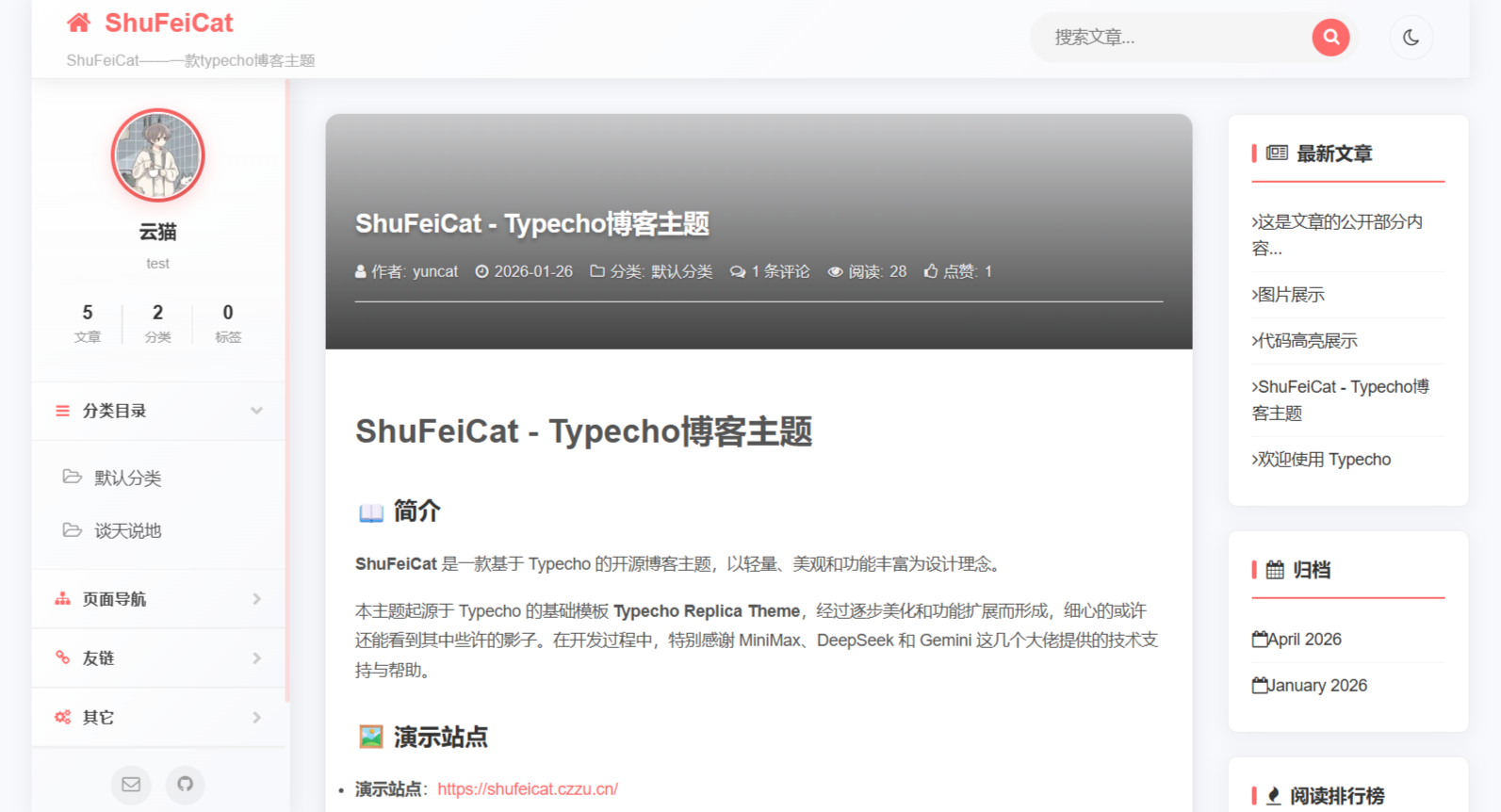Expand the 其它 chevron
Image resolution: width=1501 pixels, height=812 pixels.
click(256, 718)
